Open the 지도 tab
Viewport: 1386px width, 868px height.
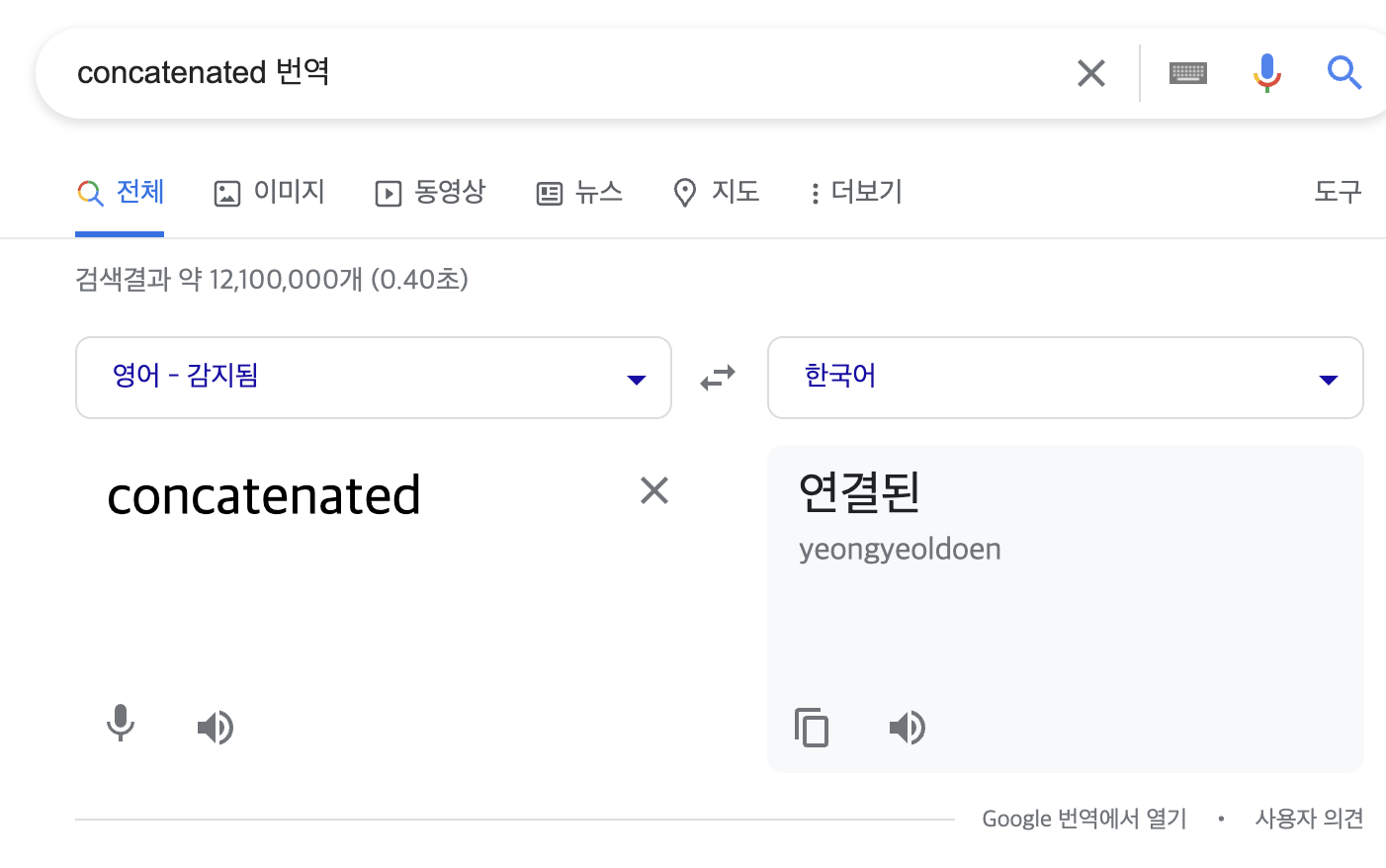pos(716,192)
